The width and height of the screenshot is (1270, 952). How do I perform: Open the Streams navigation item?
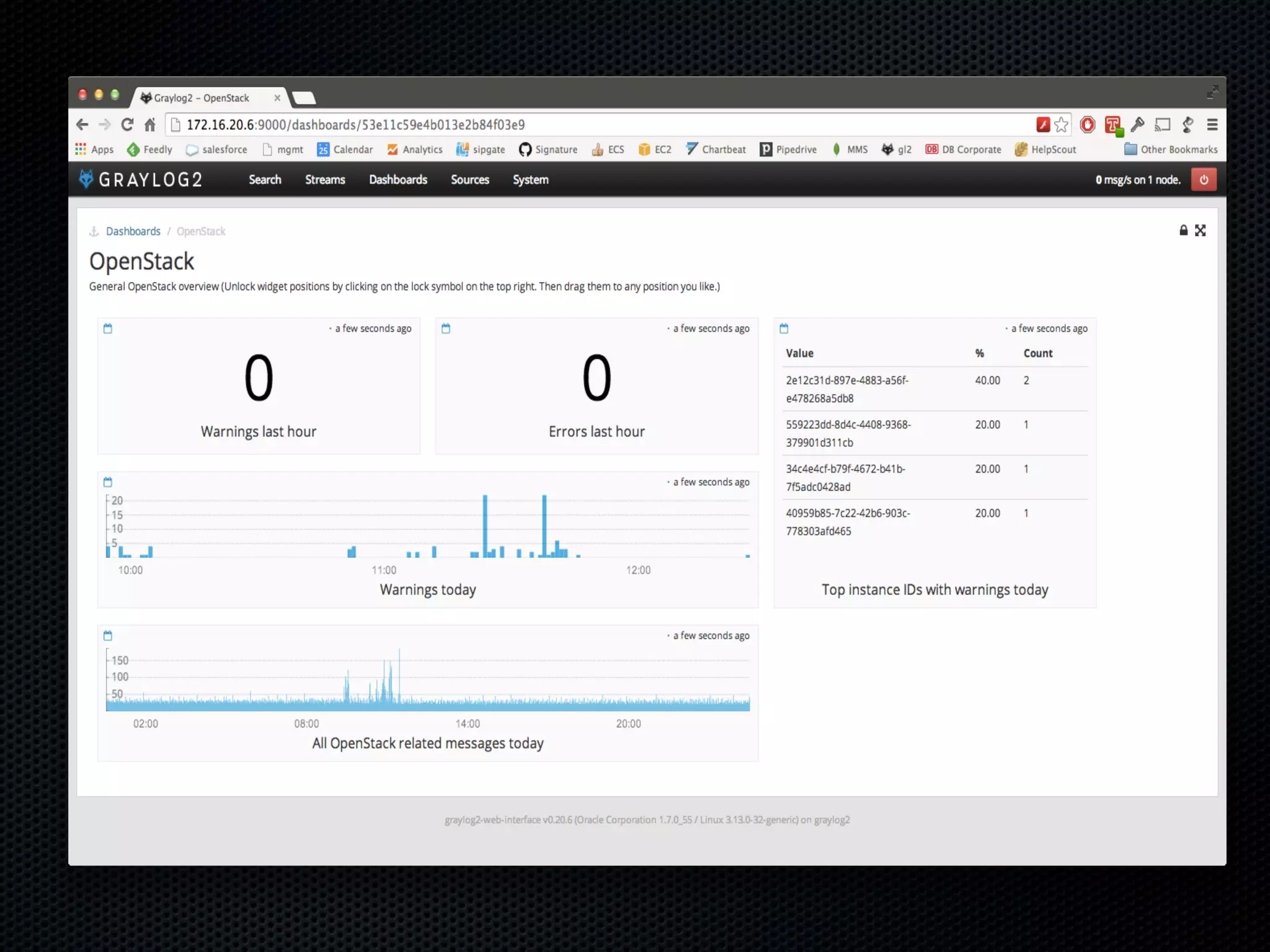click(x=325, y=180)
